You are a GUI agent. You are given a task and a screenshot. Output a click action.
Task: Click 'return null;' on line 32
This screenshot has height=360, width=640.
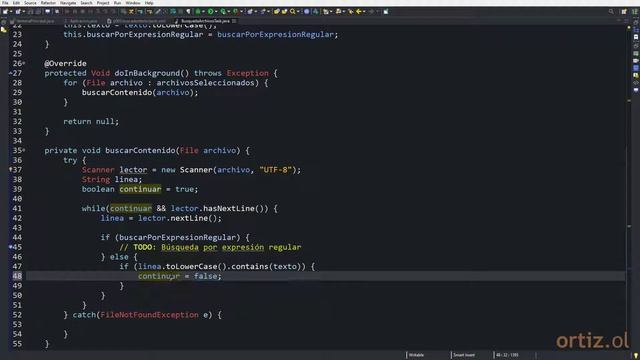[91, 121]
